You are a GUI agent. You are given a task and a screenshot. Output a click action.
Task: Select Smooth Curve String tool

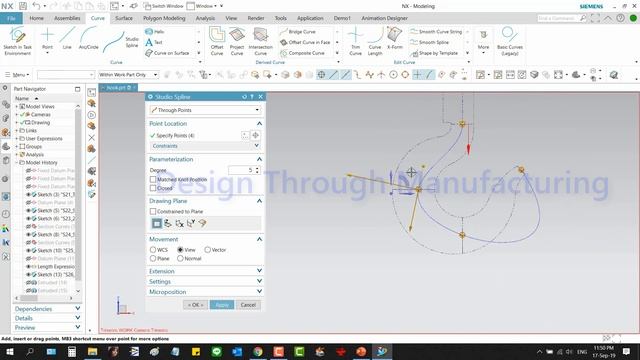(436, 31)
